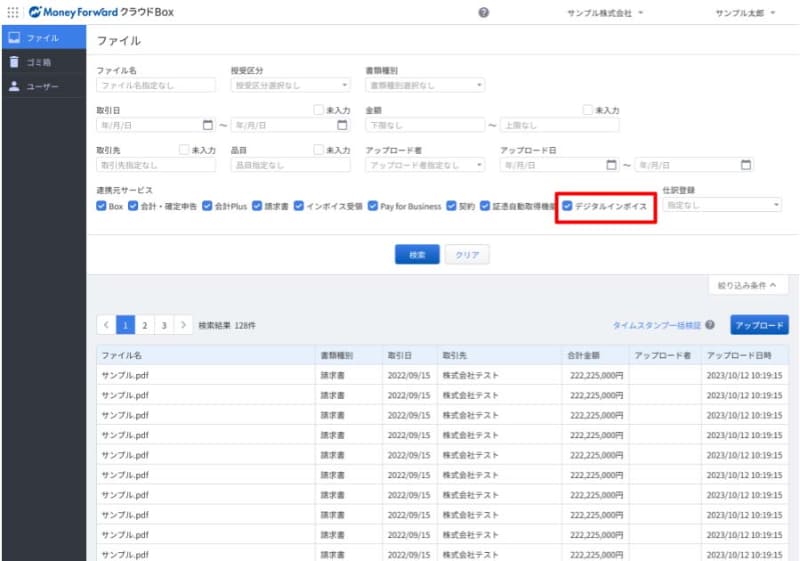Image resolution: width=800 pixels, height=561 pixels.
Task: Expand the サンプル株式会社 company dropdown
Action: pyautogui.click(x=605, y=13)
